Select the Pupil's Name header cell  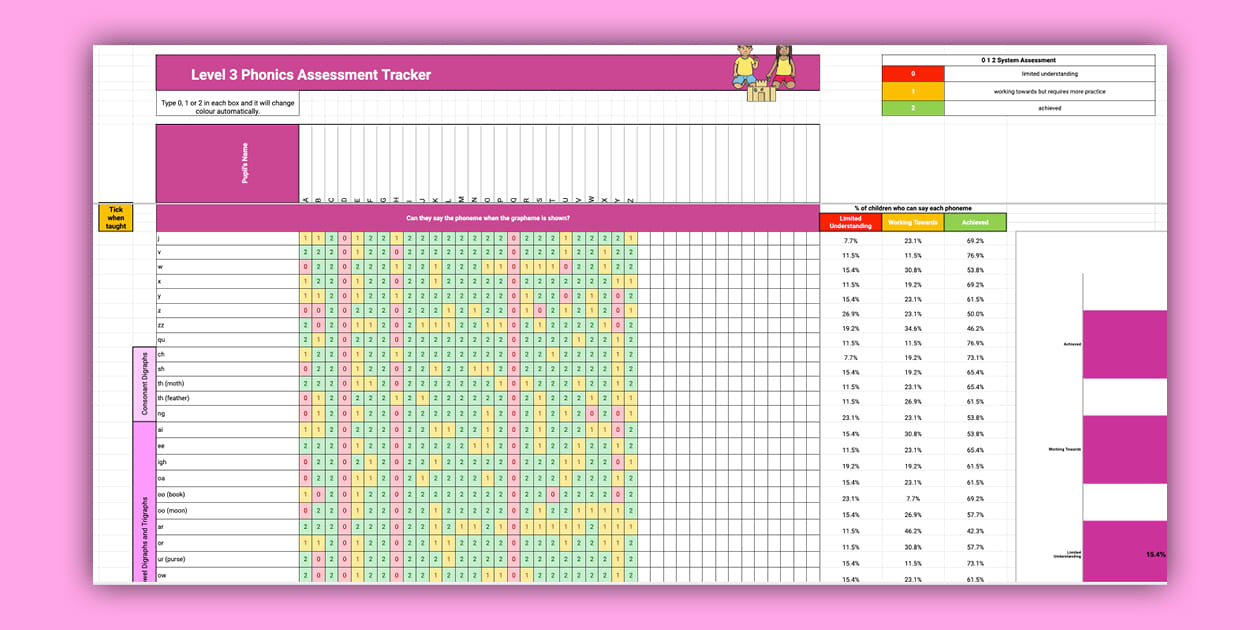(x=227, y=164)
